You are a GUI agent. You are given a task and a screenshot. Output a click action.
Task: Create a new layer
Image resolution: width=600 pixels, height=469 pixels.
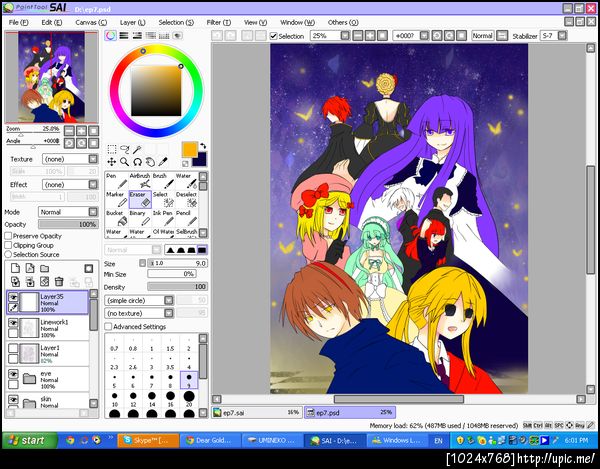pyautogui.click(x=15, y=268)
